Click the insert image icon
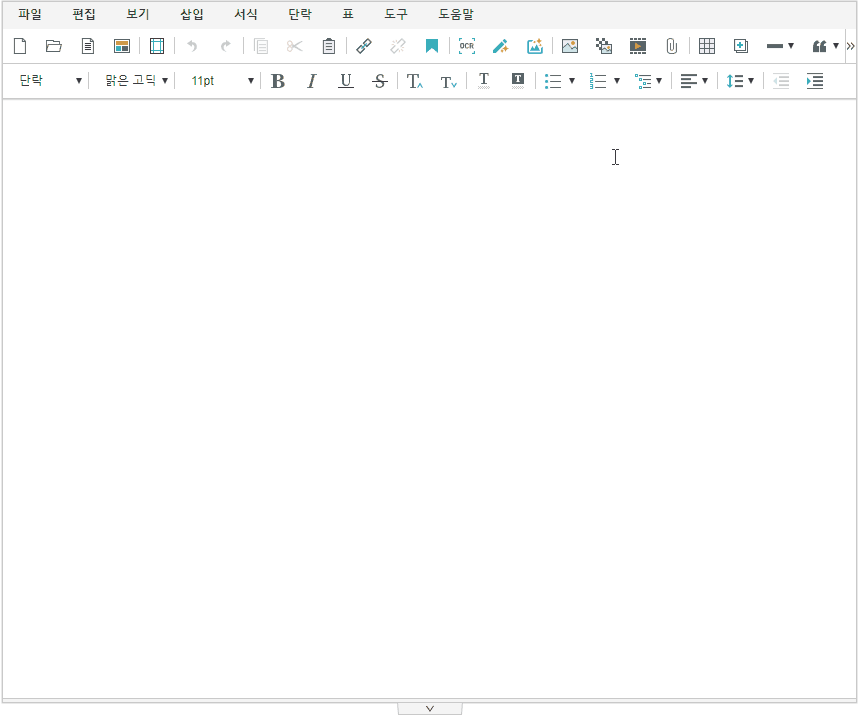The height and width of the screenshot is (716, 858). tap(570, 46)
